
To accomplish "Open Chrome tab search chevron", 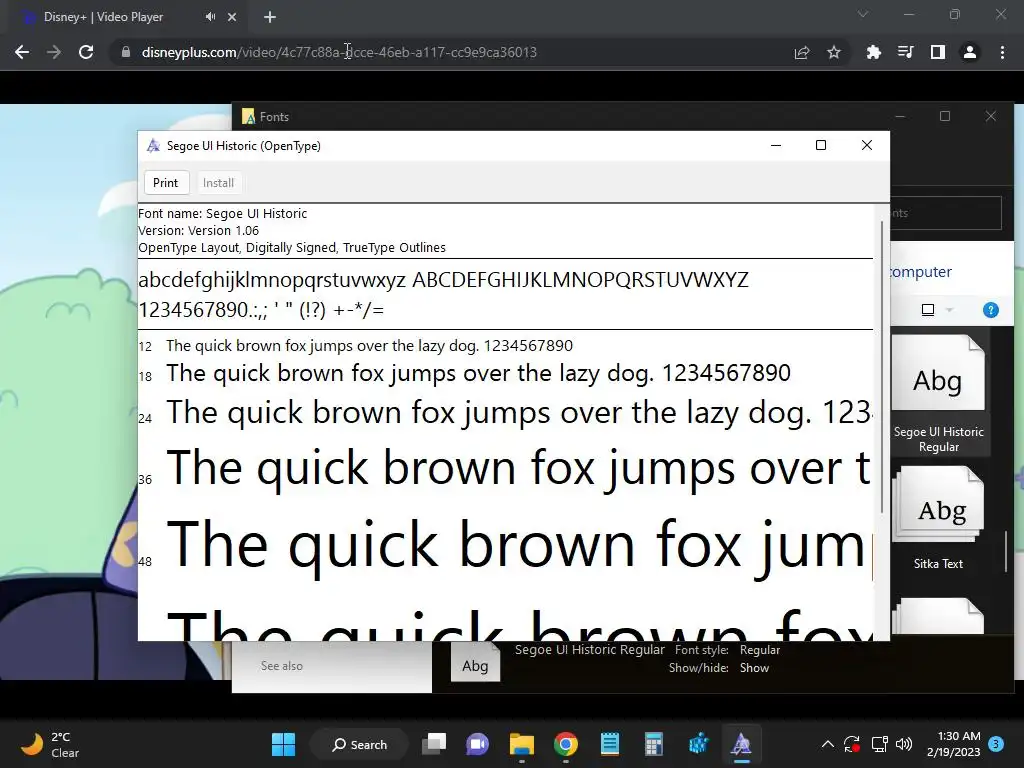I will [x=863, y=14].
